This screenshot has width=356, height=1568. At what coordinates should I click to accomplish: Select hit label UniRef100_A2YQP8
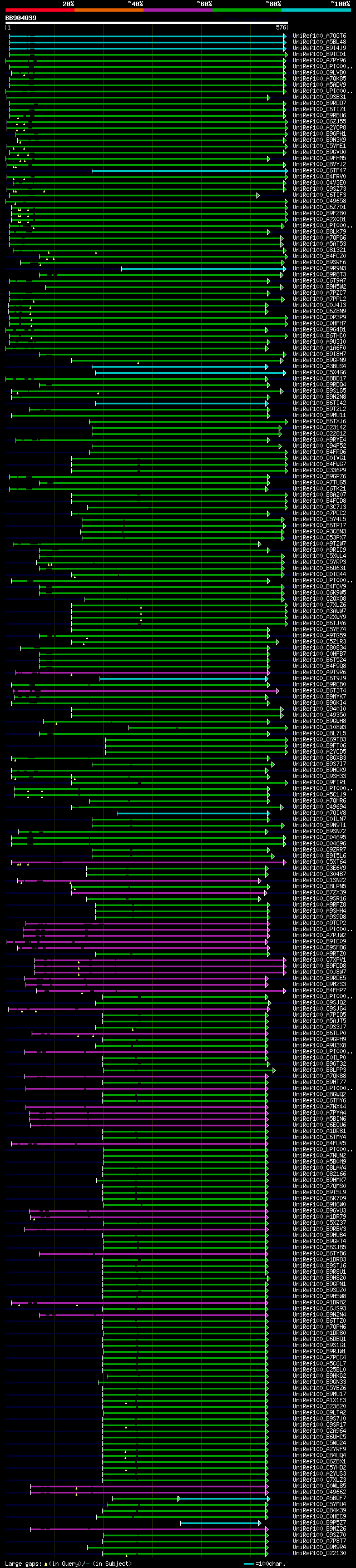319,128
